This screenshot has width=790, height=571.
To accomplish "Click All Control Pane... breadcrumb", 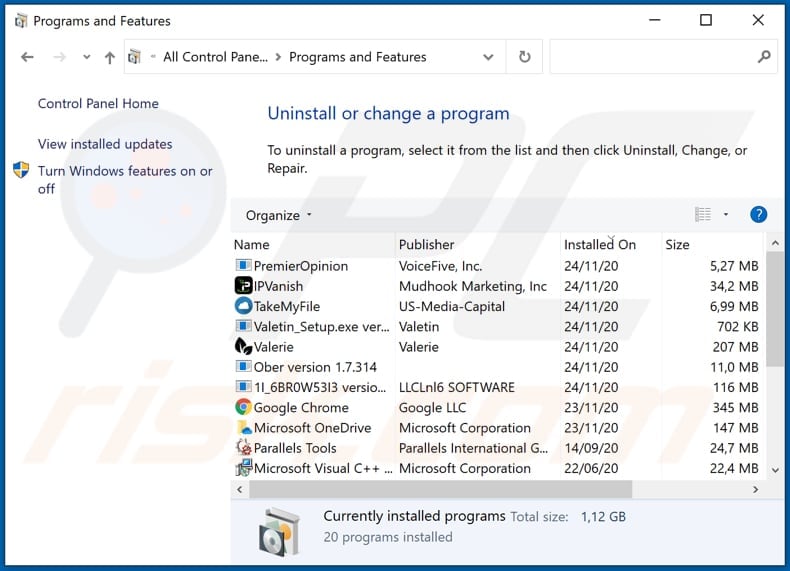I will [215, 57].
